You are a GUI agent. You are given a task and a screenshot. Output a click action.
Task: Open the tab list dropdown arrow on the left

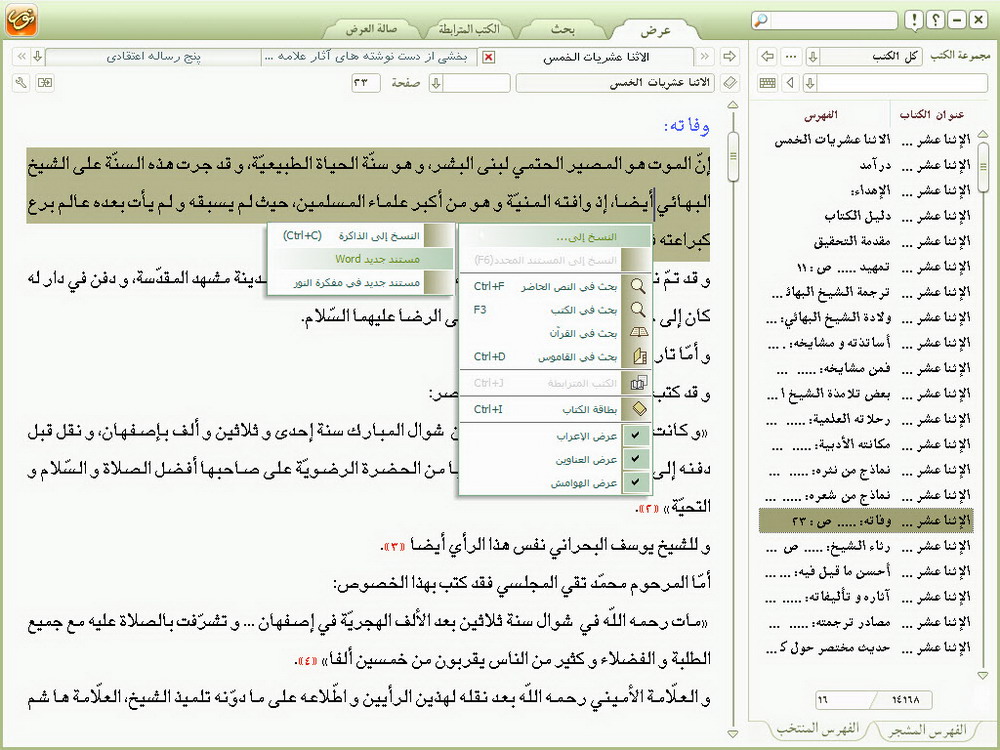tap(38, 57)
